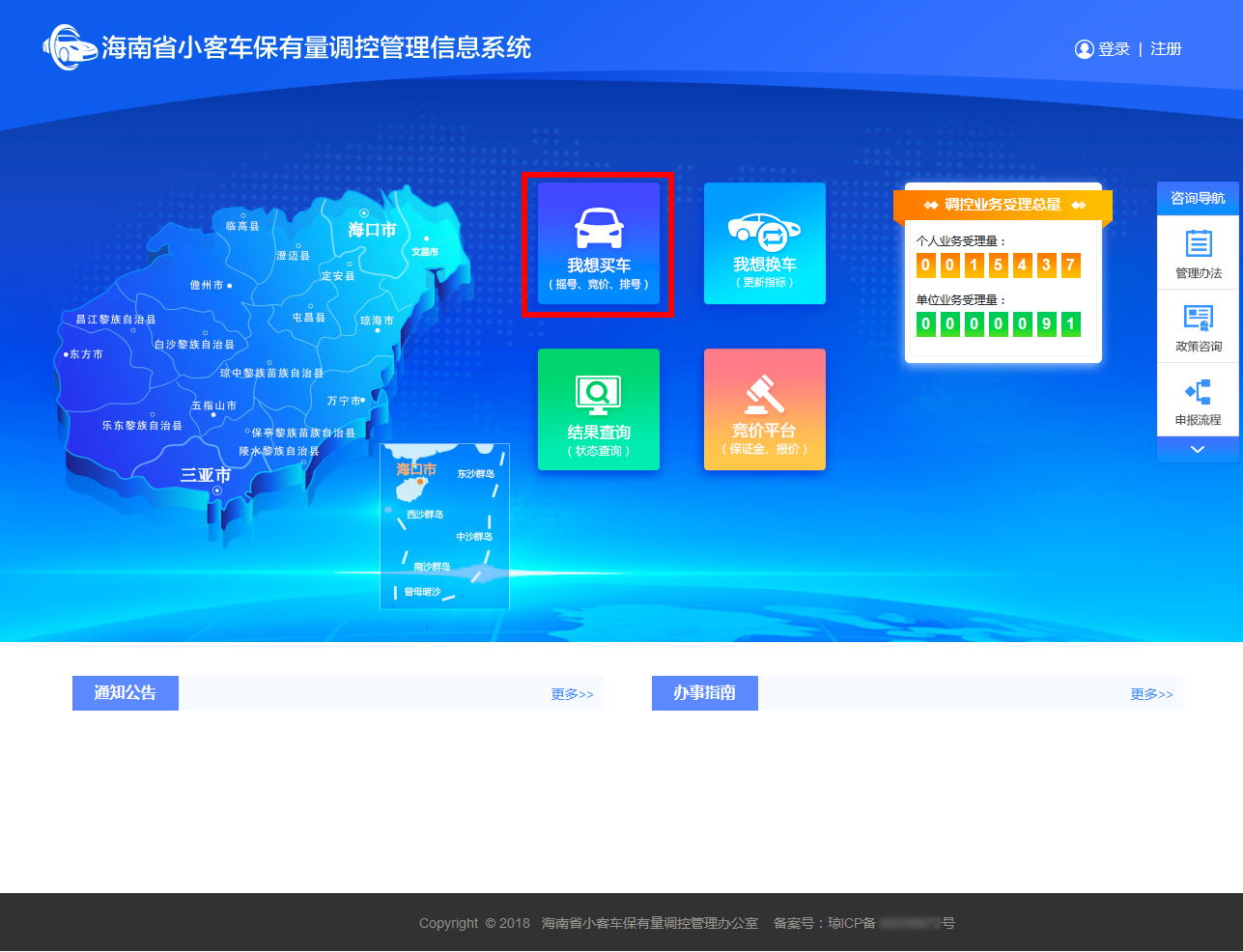Image resolution: width=1243 pixels, height=952 pixels.
Task: Open the 结果查询 status query tile
Action: 598,409
